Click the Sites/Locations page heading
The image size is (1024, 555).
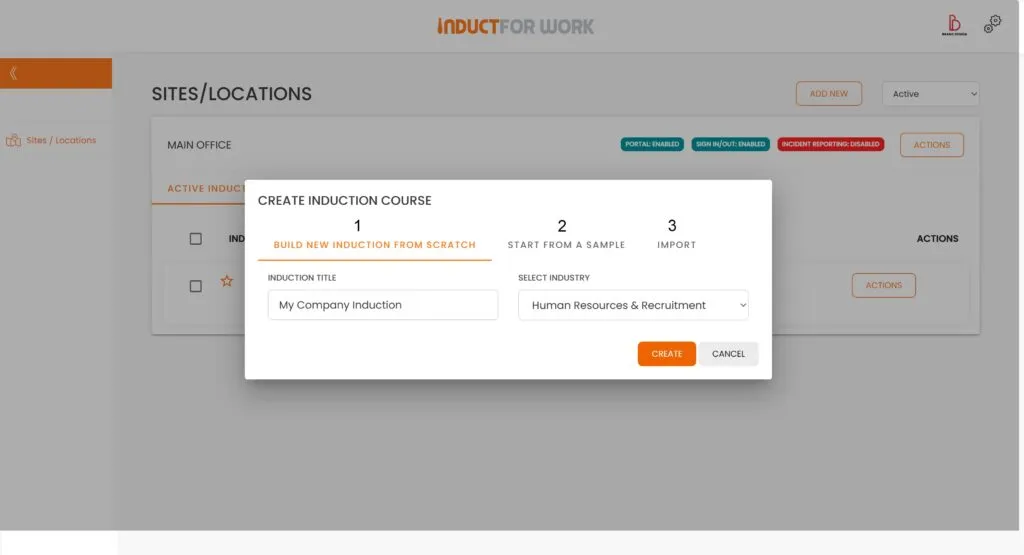(232, 94)
